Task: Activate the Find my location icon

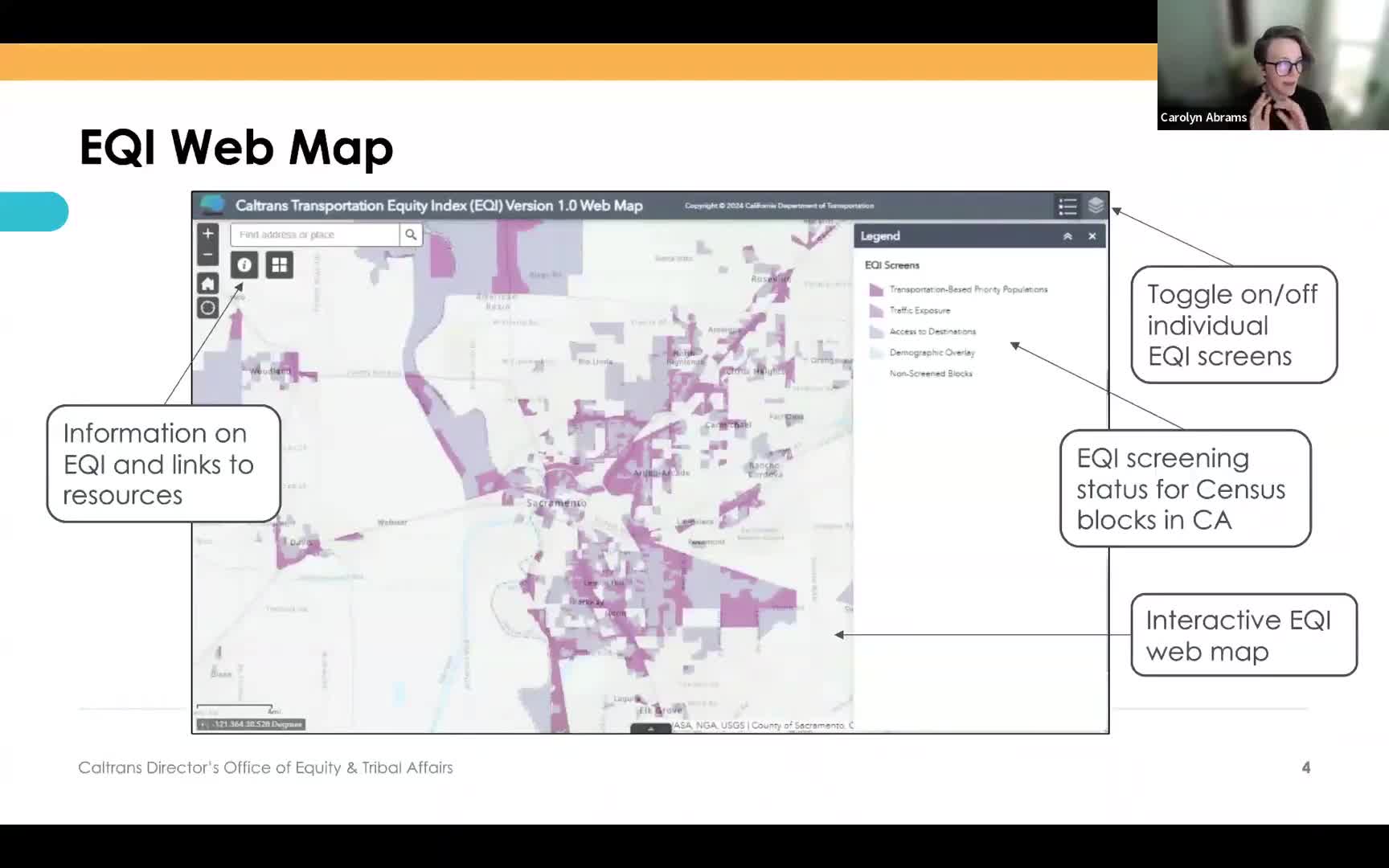Action: pos(207,307)
